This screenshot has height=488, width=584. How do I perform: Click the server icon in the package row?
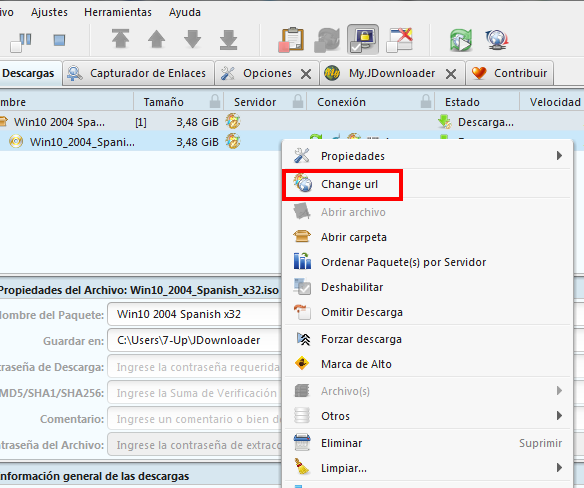pyautogui.click(x=233, y=121)
